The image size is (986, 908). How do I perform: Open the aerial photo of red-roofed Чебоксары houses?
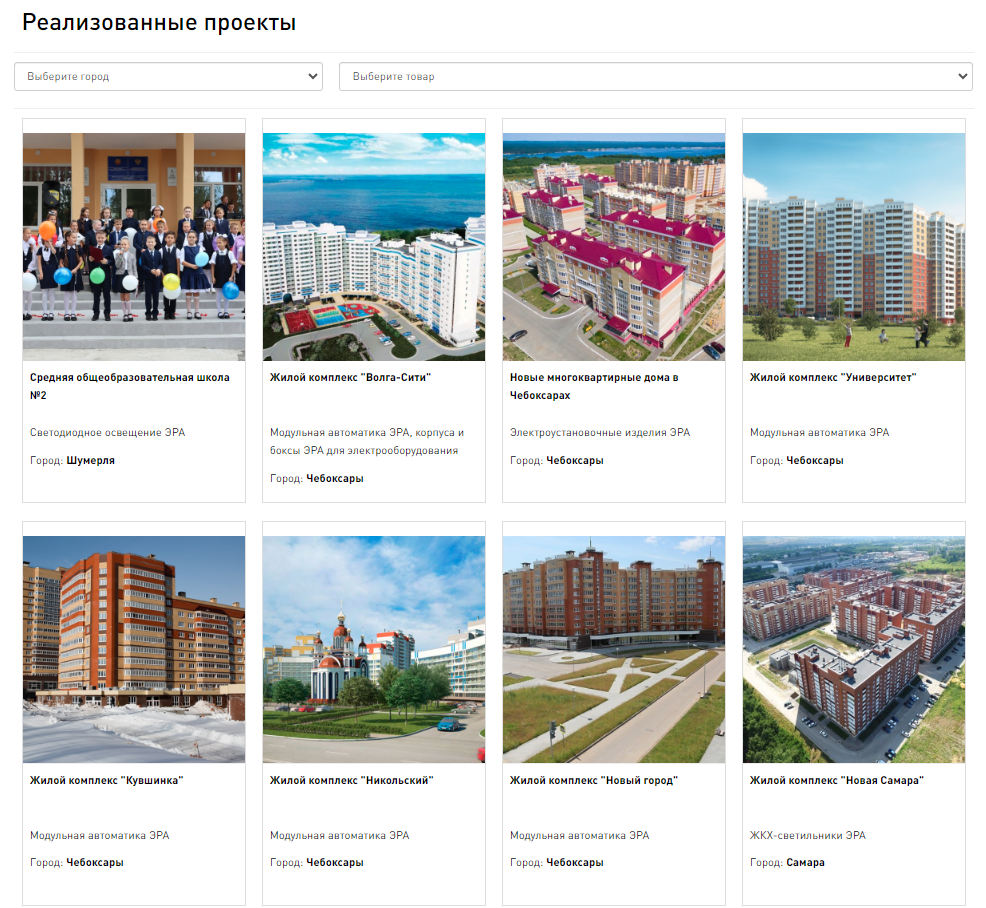coord(614,246)
